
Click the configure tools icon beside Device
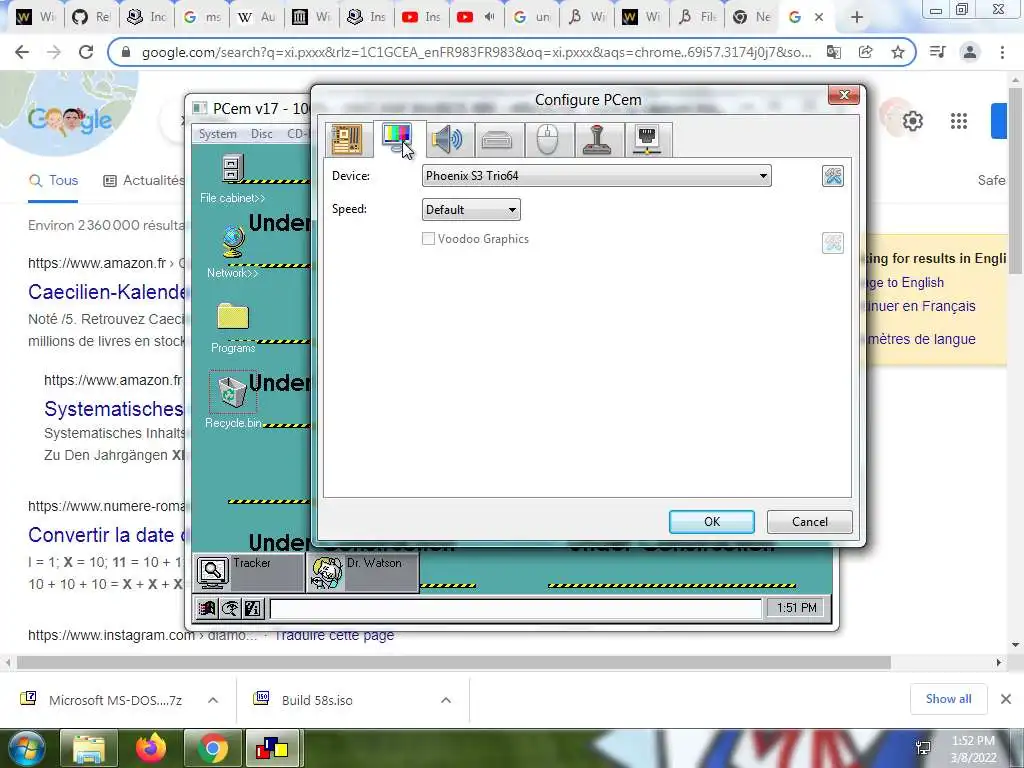(833, 176)
